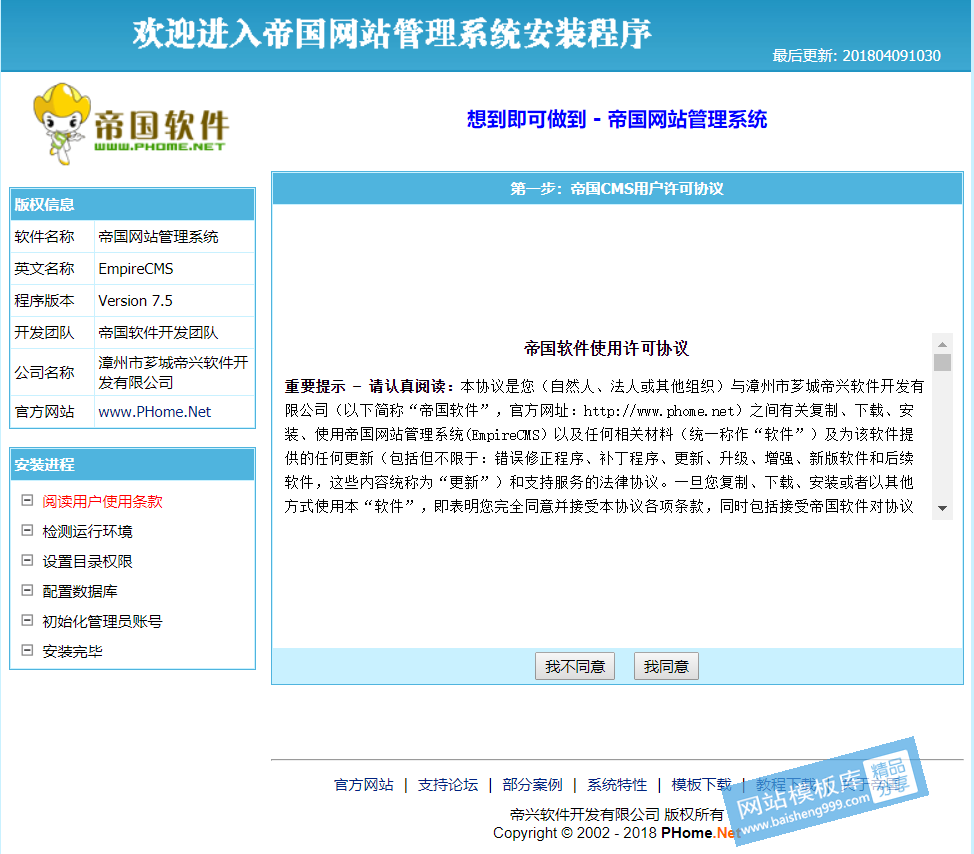Click the 官方网站 label cell in 版权信息 table
This screenshot has width=974, height=854.
tap(52, 412)
